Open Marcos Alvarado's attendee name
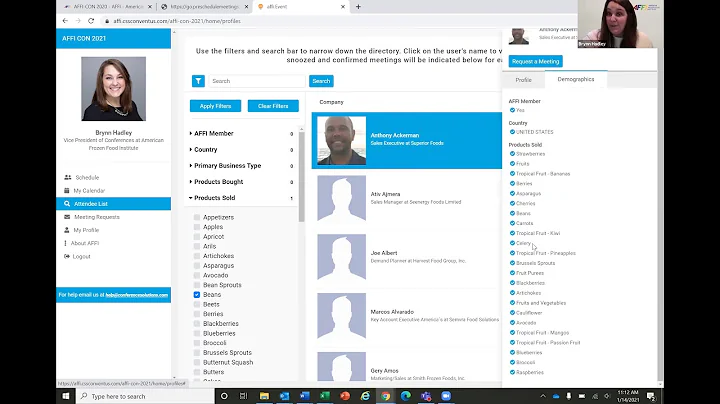This screenshot has height=404, width=720. coord(392,312)
